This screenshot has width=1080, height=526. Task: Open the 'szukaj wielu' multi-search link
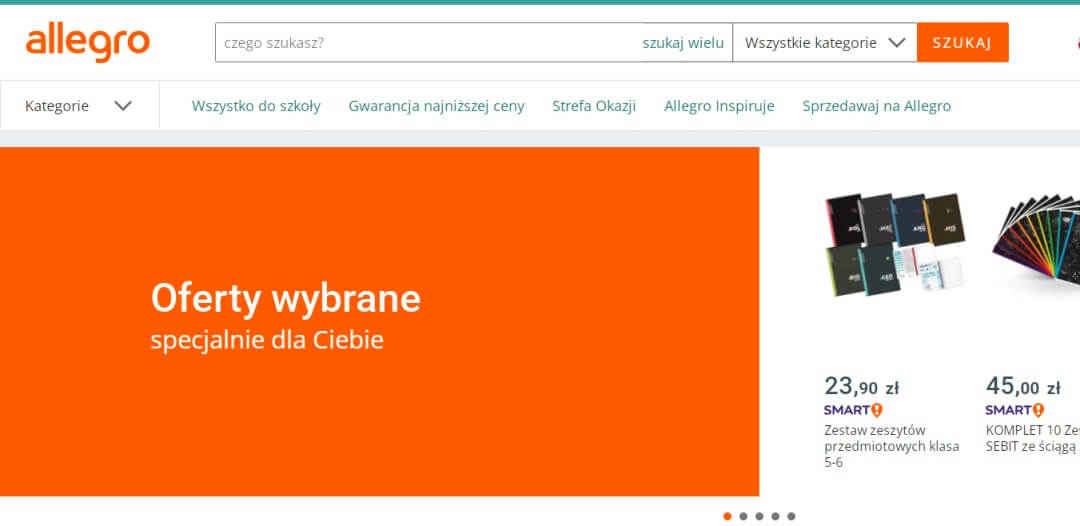tap(683, 43)
